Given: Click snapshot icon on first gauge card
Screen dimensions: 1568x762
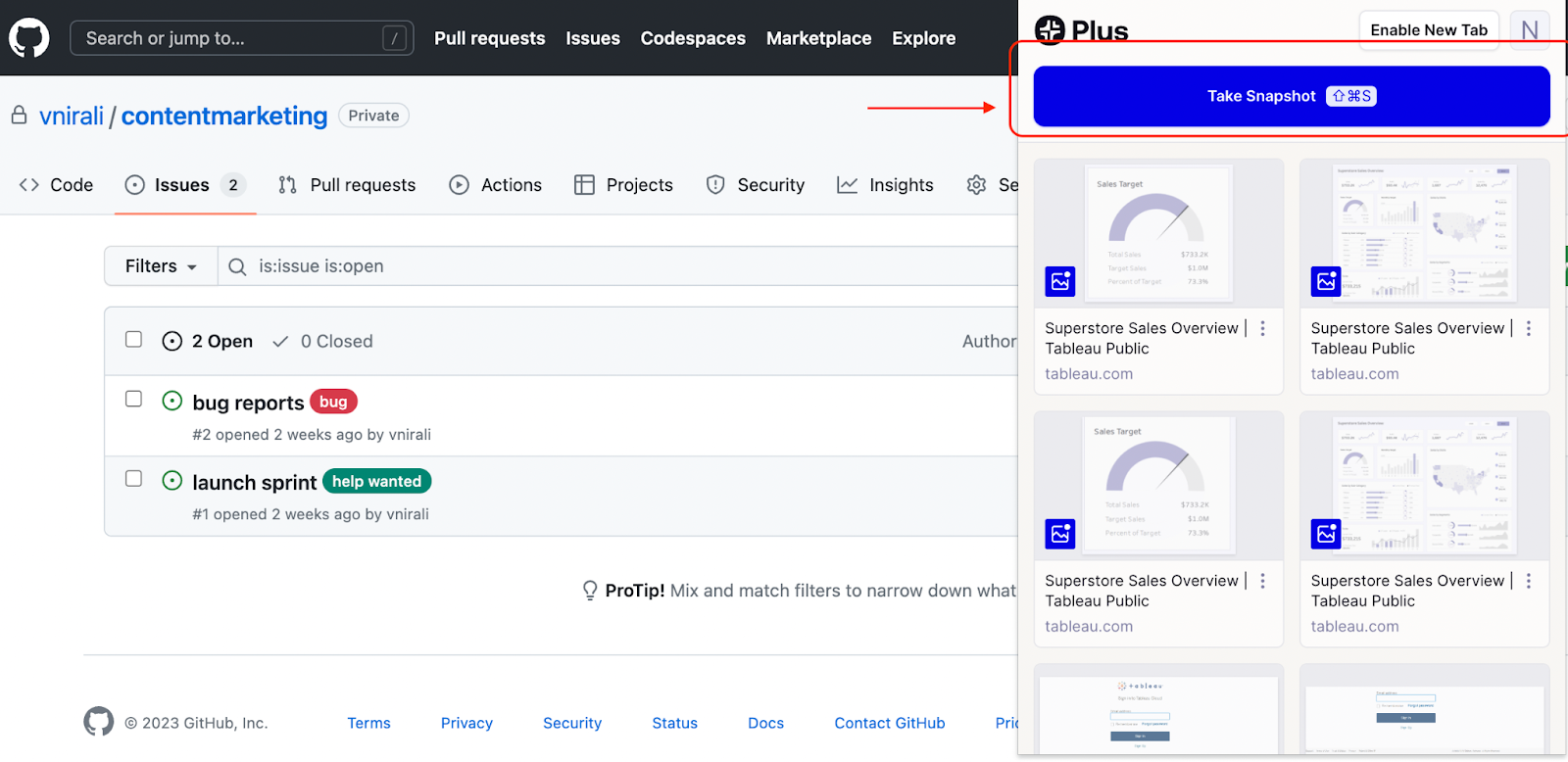Looking at the screenshot, I should coord(1060,281).
